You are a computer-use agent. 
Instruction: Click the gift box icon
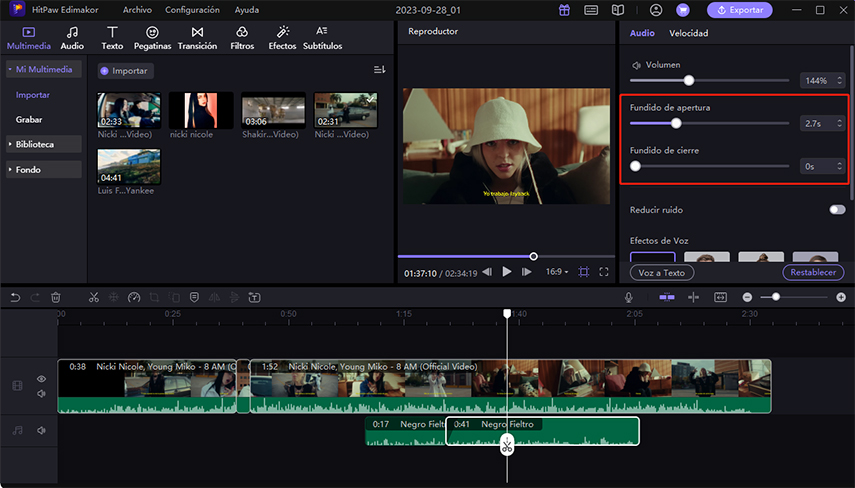[x=564, y=10]
